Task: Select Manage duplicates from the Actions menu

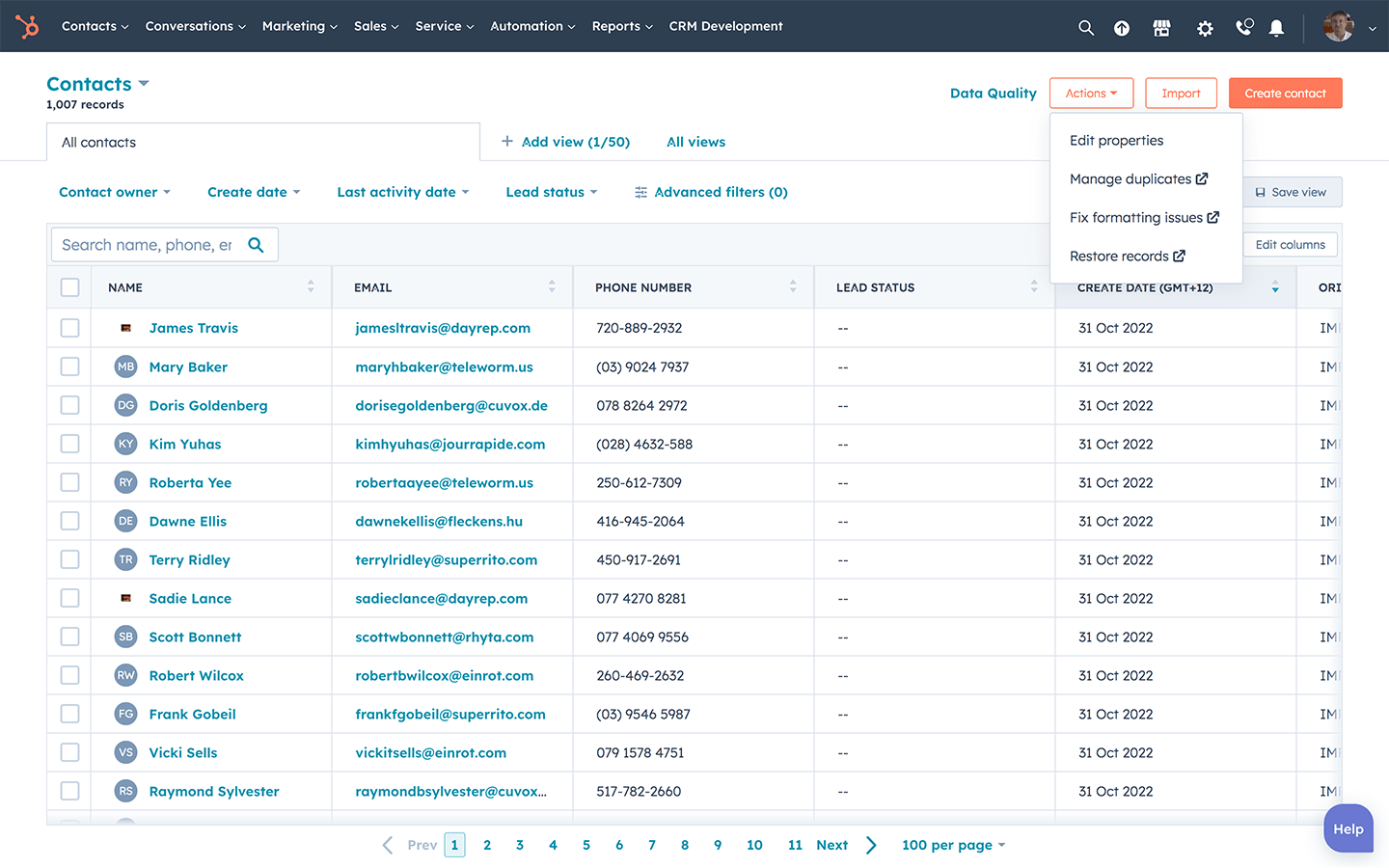Action: (x=1130, y=179)
